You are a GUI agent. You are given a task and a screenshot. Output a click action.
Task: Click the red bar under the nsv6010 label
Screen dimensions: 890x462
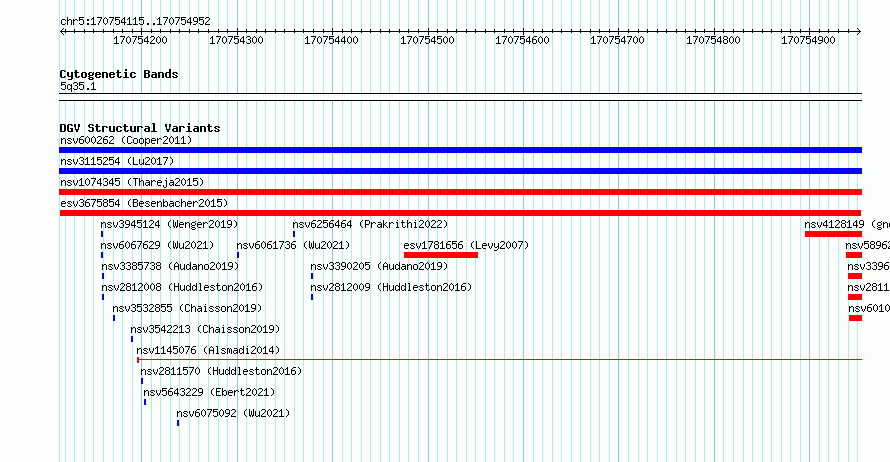855,318
